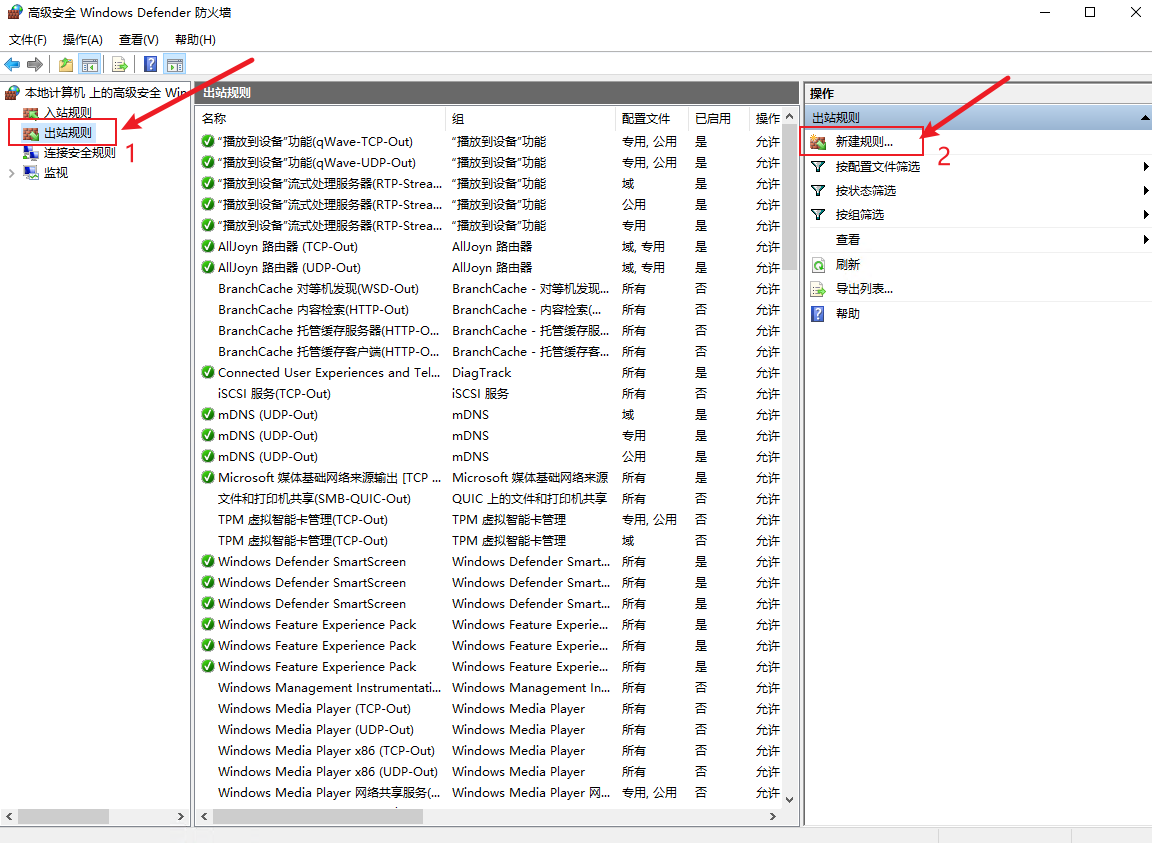The height and width of the screenshot is (843, 1152).
Task: Click the rule list scroll-down arrow
Action: click(x=790, y=800)
